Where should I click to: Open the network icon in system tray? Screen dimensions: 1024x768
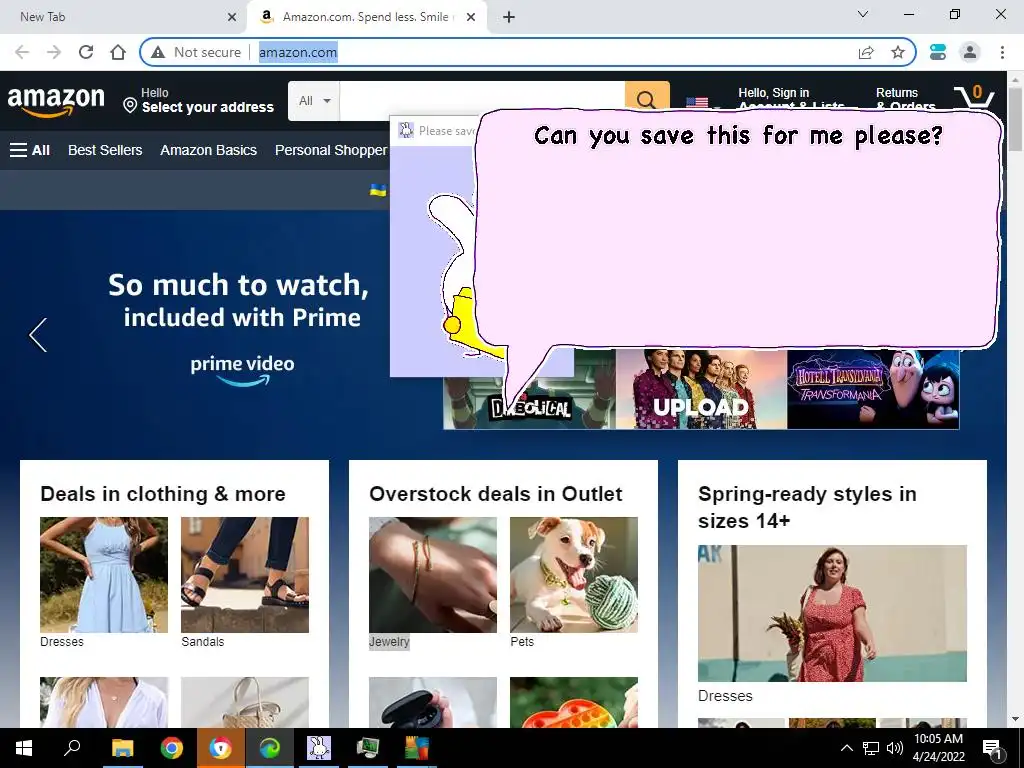click(871, 748)
